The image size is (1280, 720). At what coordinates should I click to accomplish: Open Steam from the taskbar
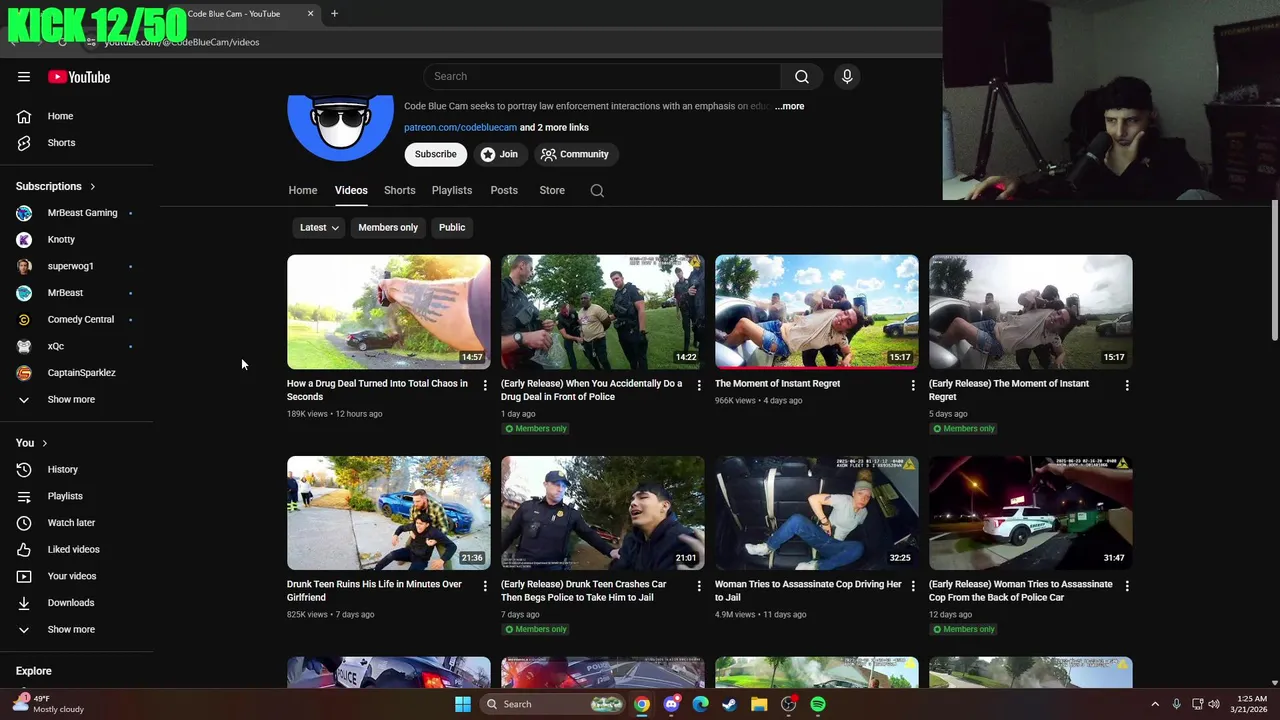(730, 704)
